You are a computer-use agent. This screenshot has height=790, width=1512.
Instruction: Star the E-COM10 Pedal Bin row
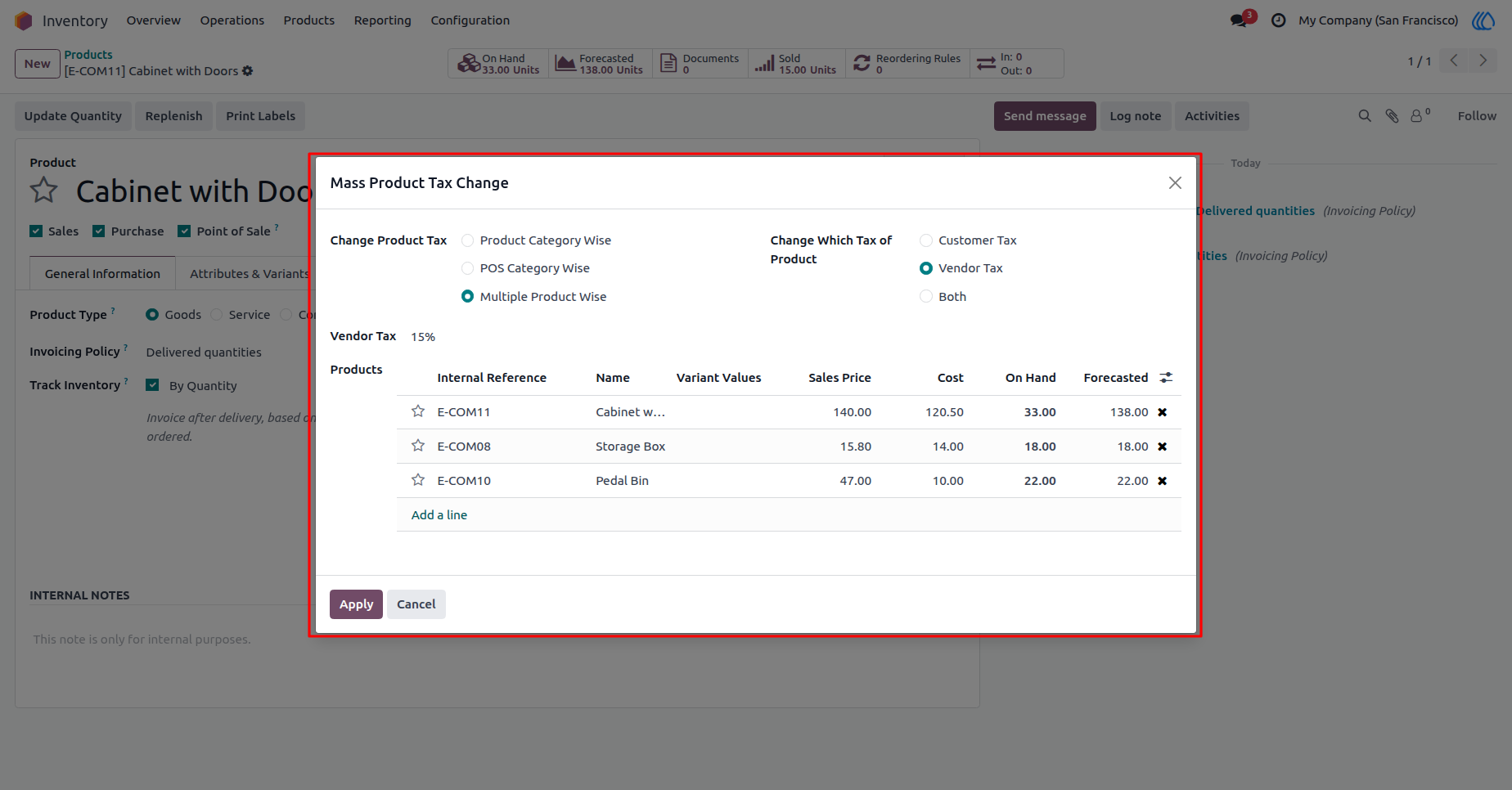tap(418, 480)
